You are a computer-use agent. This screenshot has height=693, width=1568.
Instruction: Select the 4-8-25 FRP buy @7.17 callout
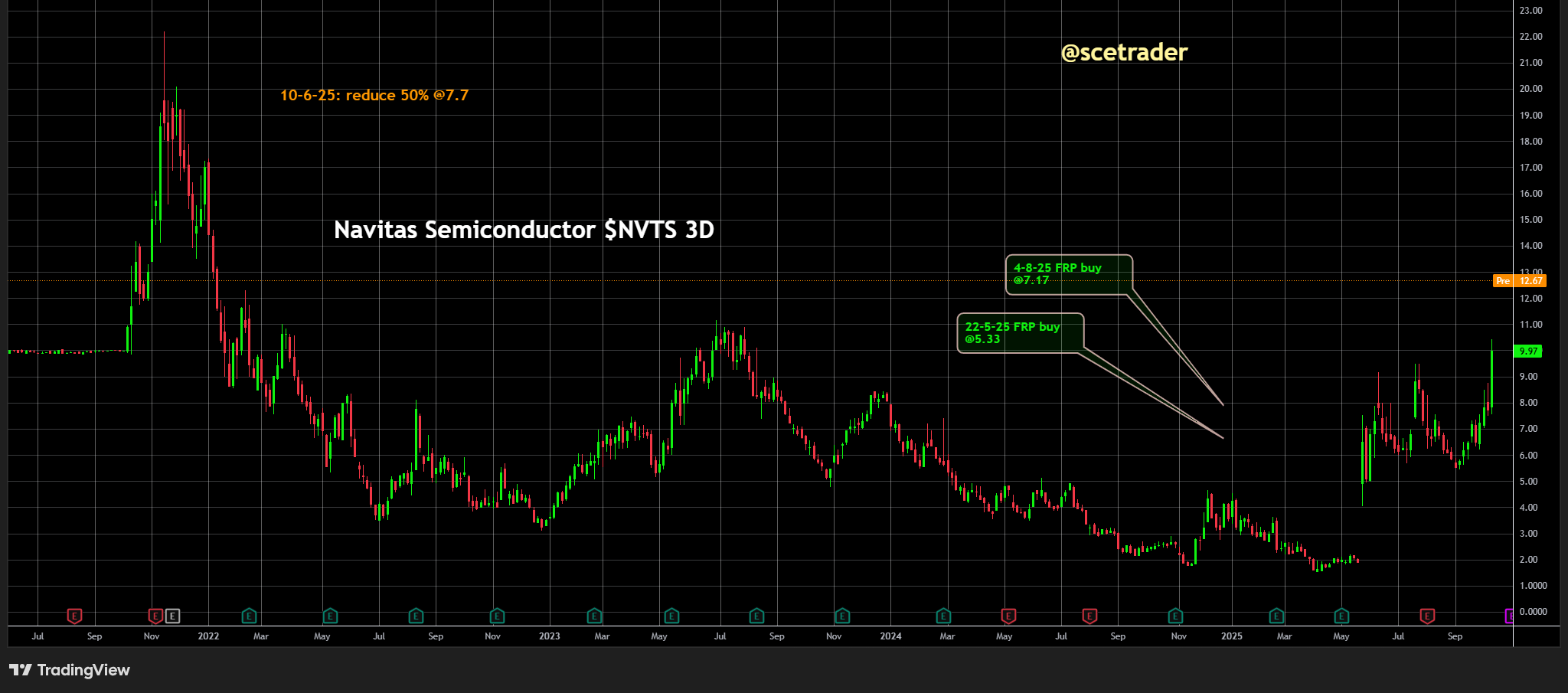coord(1068,274)
